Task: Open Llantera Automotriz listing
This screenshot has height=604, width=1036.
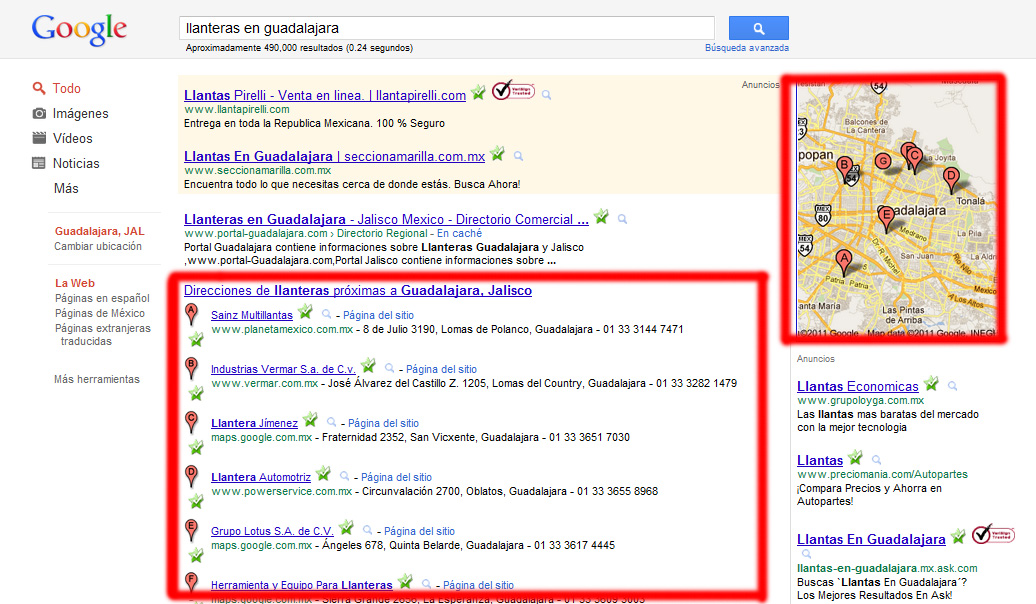Action: point(261,477)
